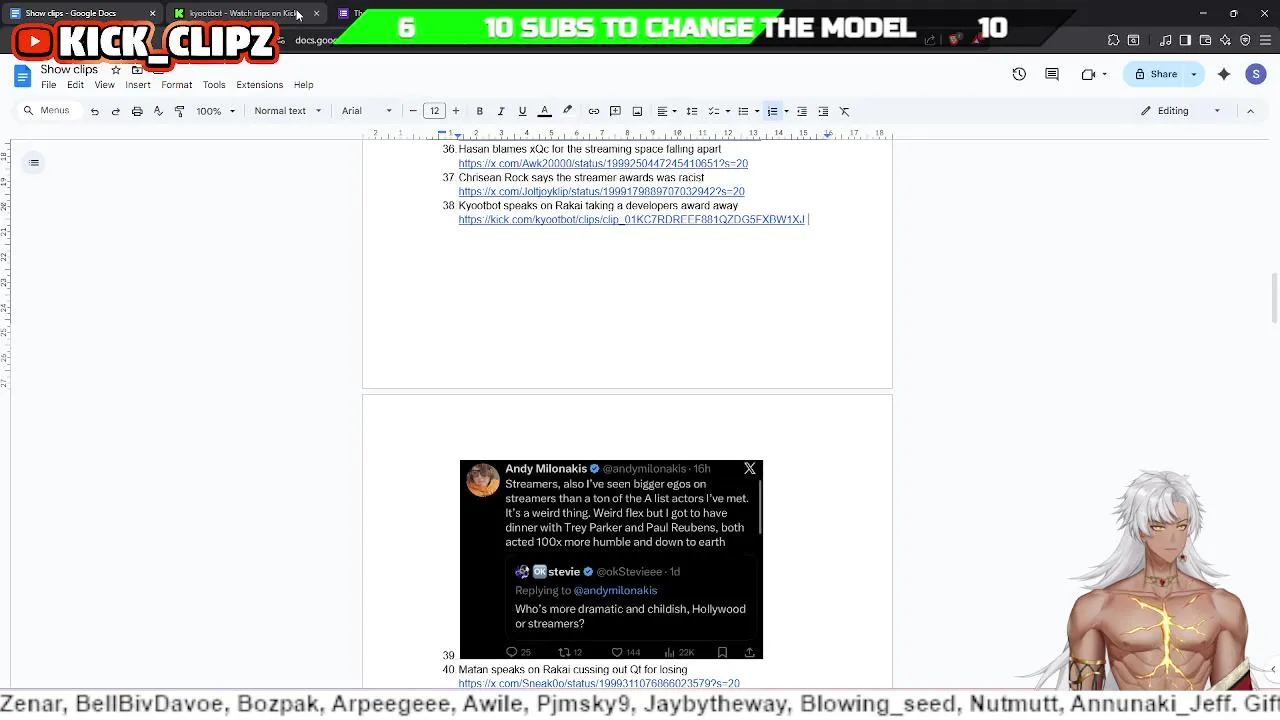The height and width of the screenshot is (720, 1280).
Task: Open the text alignment dropdown
Action: [x=666, y=111]
